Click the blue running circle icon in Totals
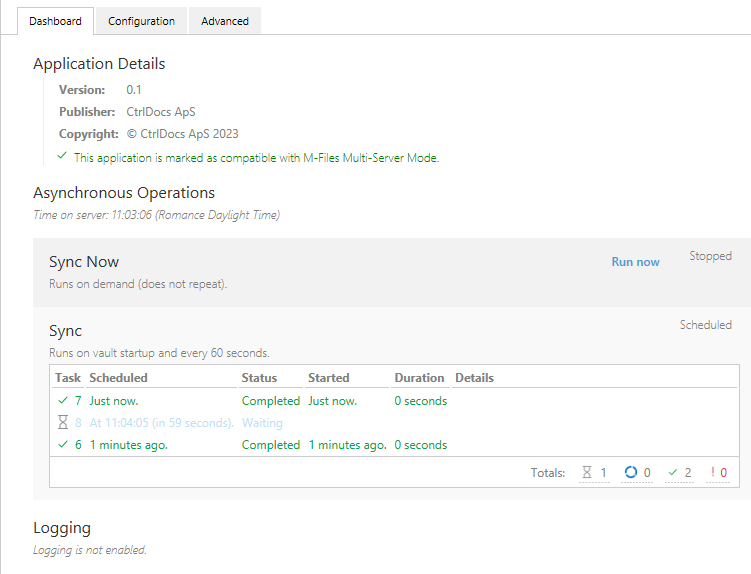The image size is (751, 574). (x=630, y=472)
